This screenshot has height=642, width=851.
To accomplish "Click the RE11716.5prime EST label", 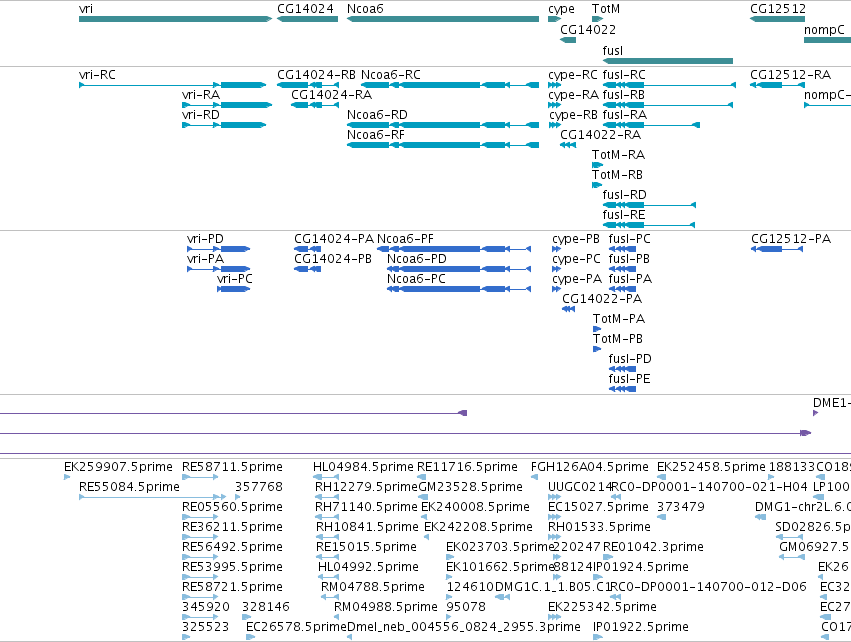I will pyautogui.click(x=467, y=467).
